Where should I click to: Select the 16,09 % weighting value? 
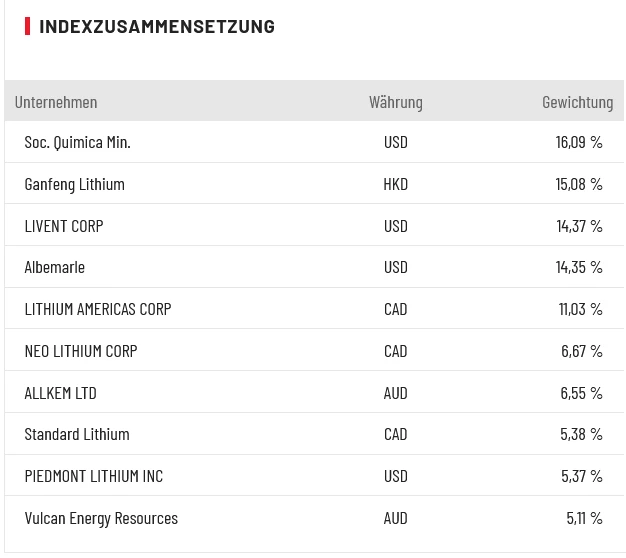coord(579,142)
